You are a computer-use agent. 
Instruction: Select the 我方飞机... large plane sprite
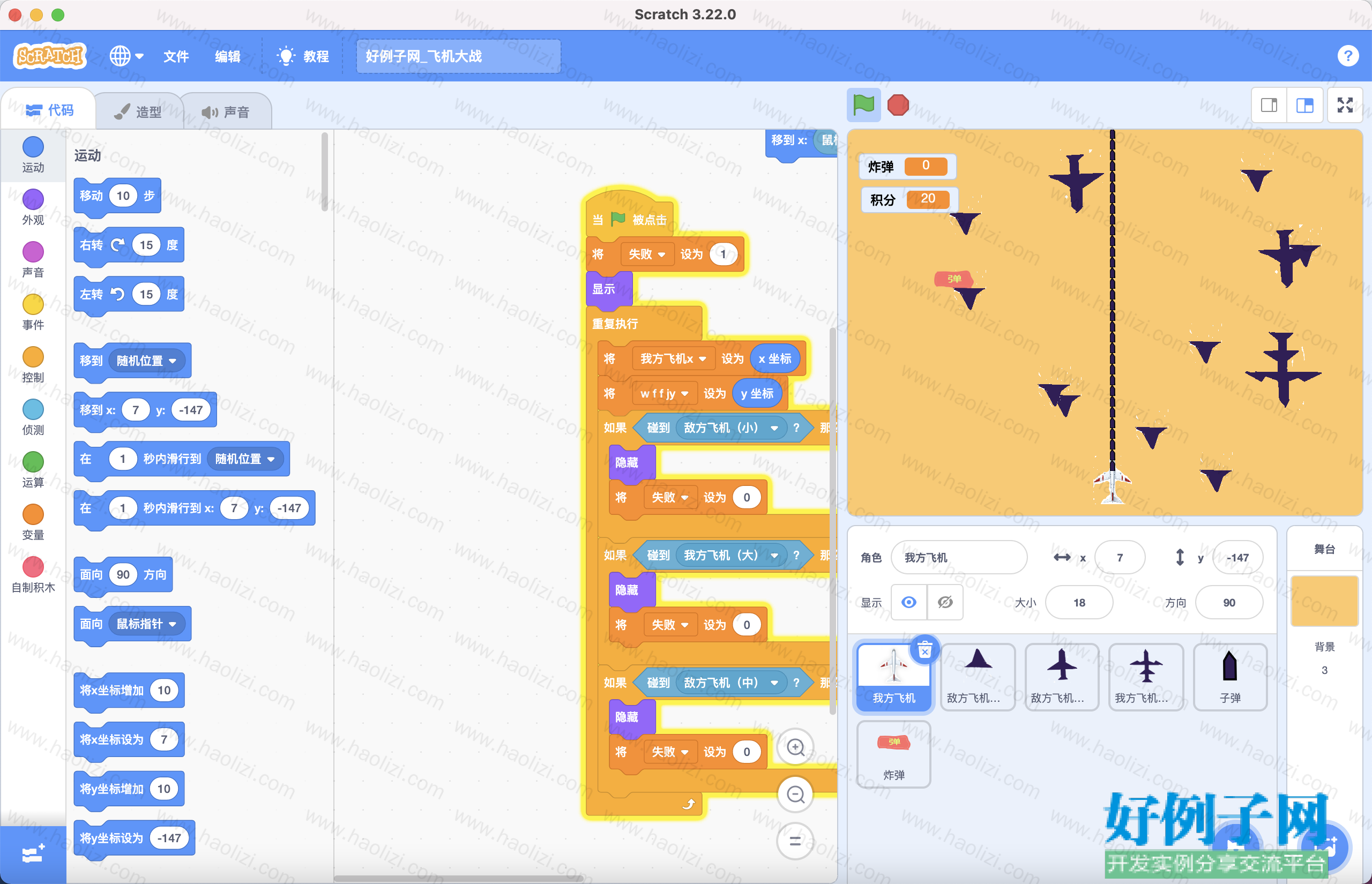pos(1146,677)
